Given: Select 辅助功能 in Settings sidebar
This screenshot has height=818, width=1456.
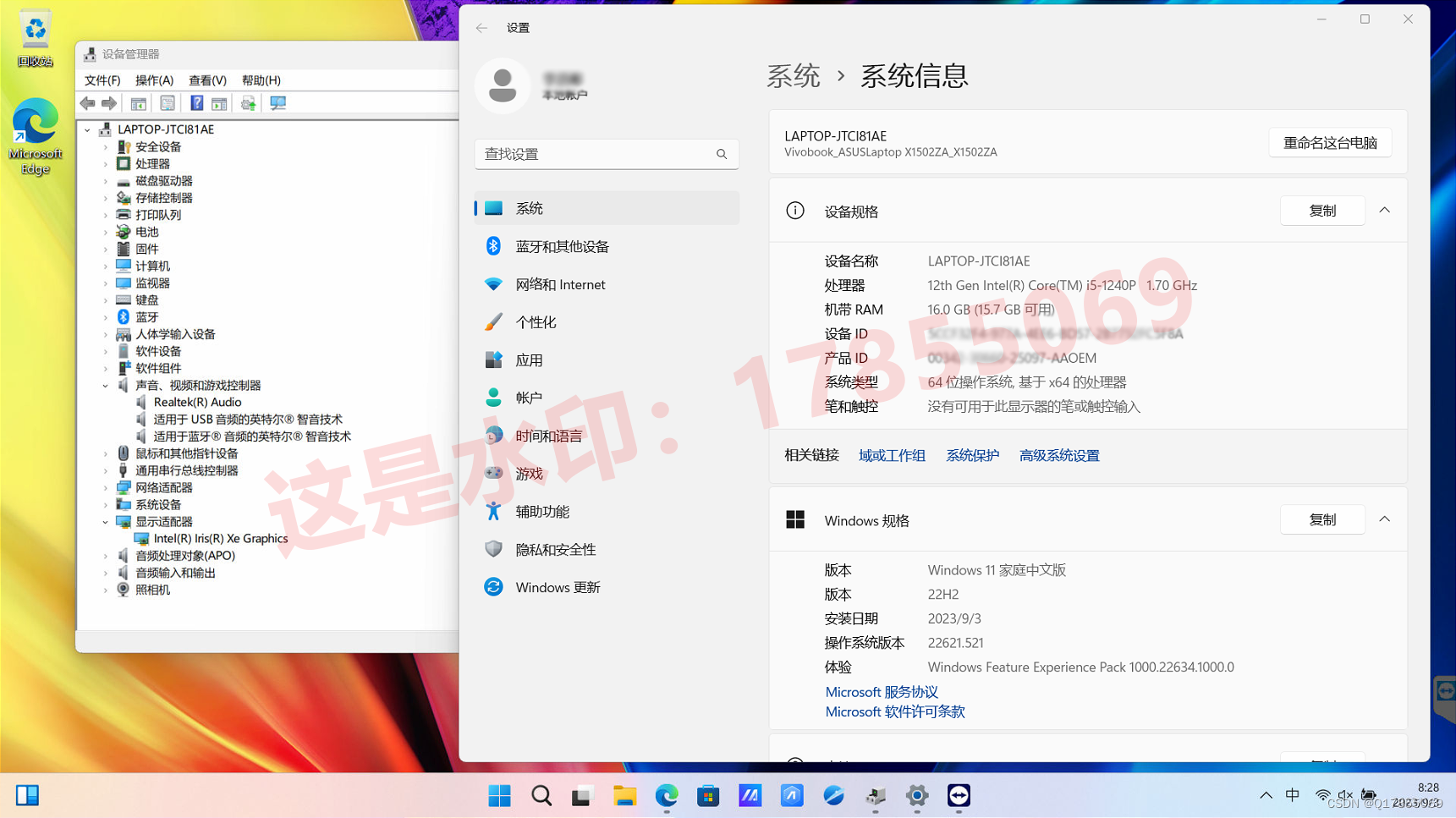Looking at the screenshot, I should point(607,512).
